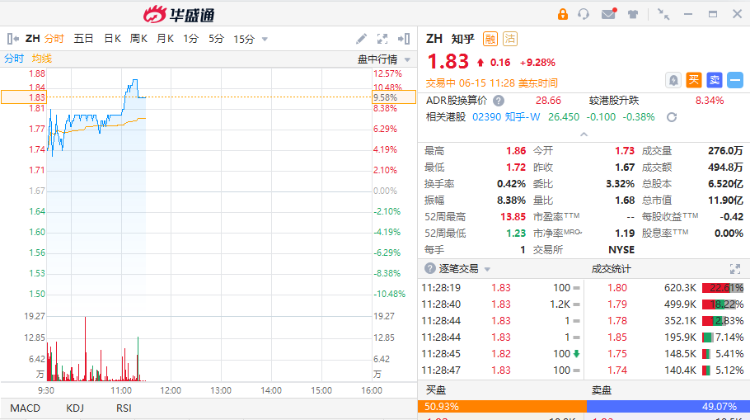
Task: Open tick trades help question icon
Action: coord(430,268)
